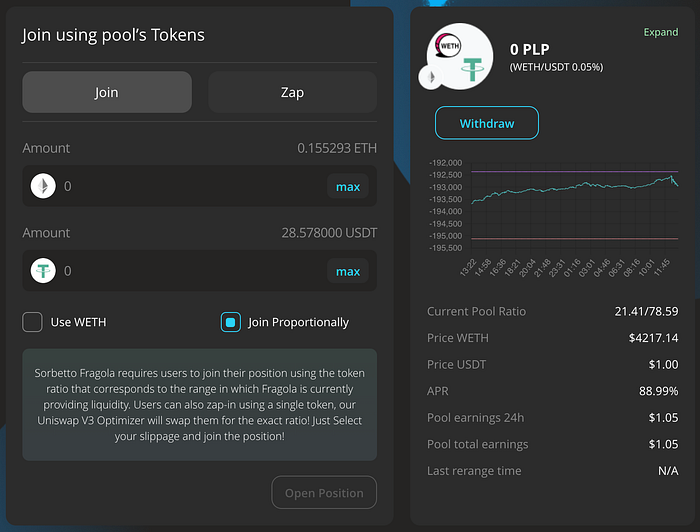Click the purple upper range line on chart

(x=575, y=171)
